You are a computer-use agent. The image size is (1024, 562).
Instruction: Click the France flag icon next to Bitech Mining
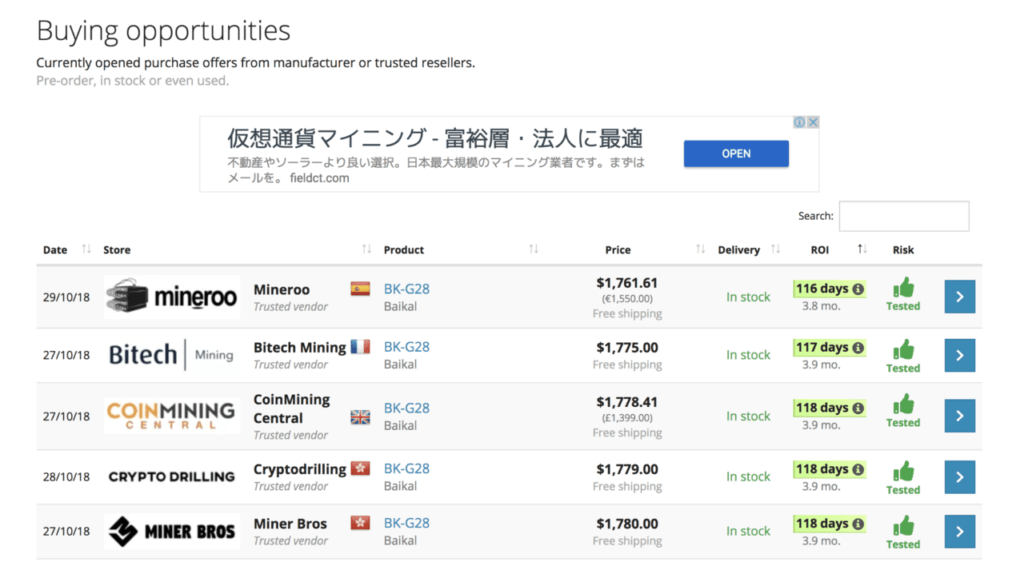click(x=360, y=347)
